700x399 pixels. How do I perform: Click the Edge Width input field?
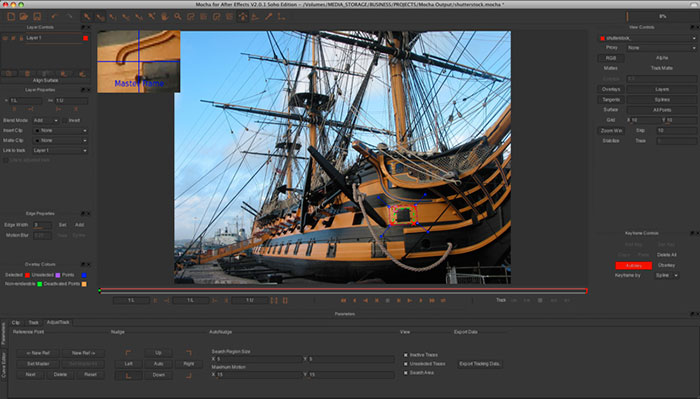42,225
